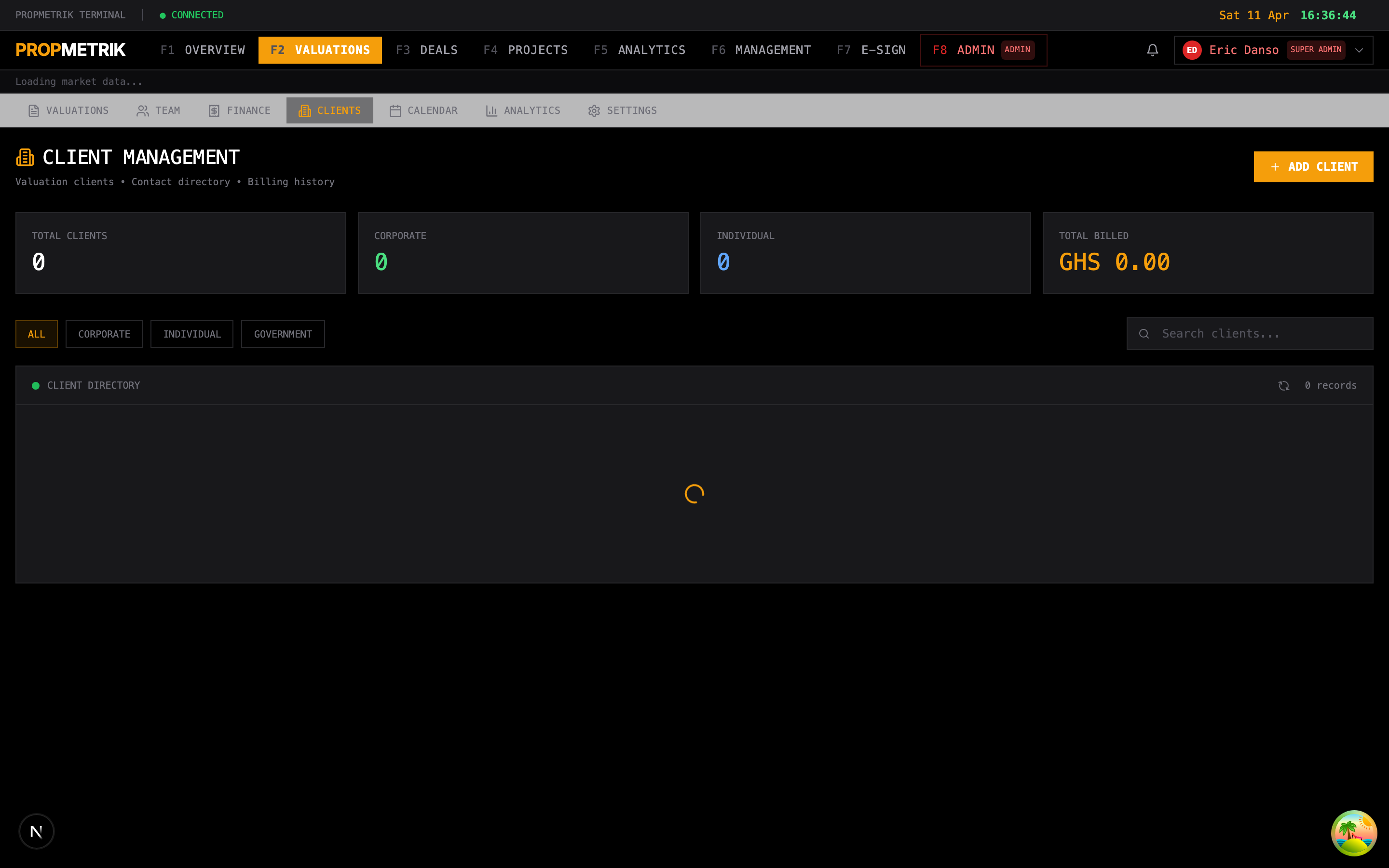
Task: Click the CONNECTED status indicator
Action: click(x=191, y=15)
